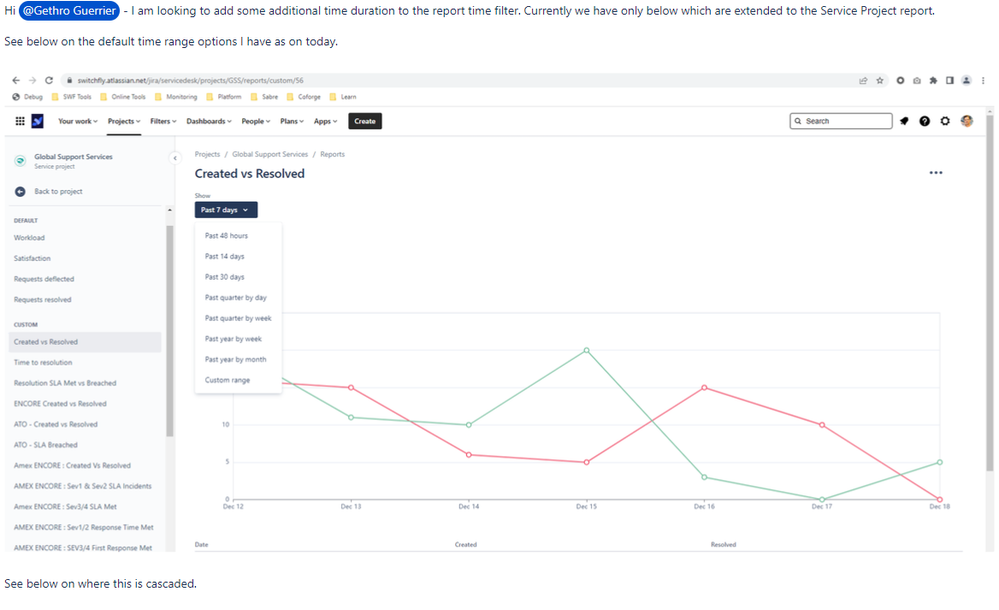Open the Jira help question mark icon

(924, 121)
